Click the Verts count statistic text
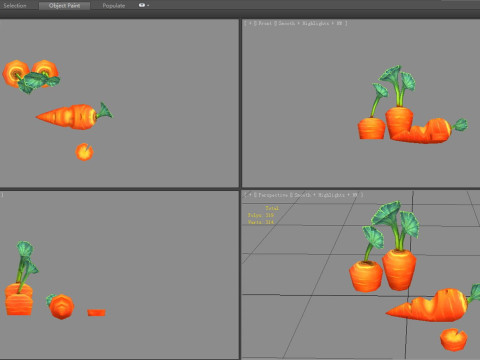480x360 pixels. (x=261, y=222)
